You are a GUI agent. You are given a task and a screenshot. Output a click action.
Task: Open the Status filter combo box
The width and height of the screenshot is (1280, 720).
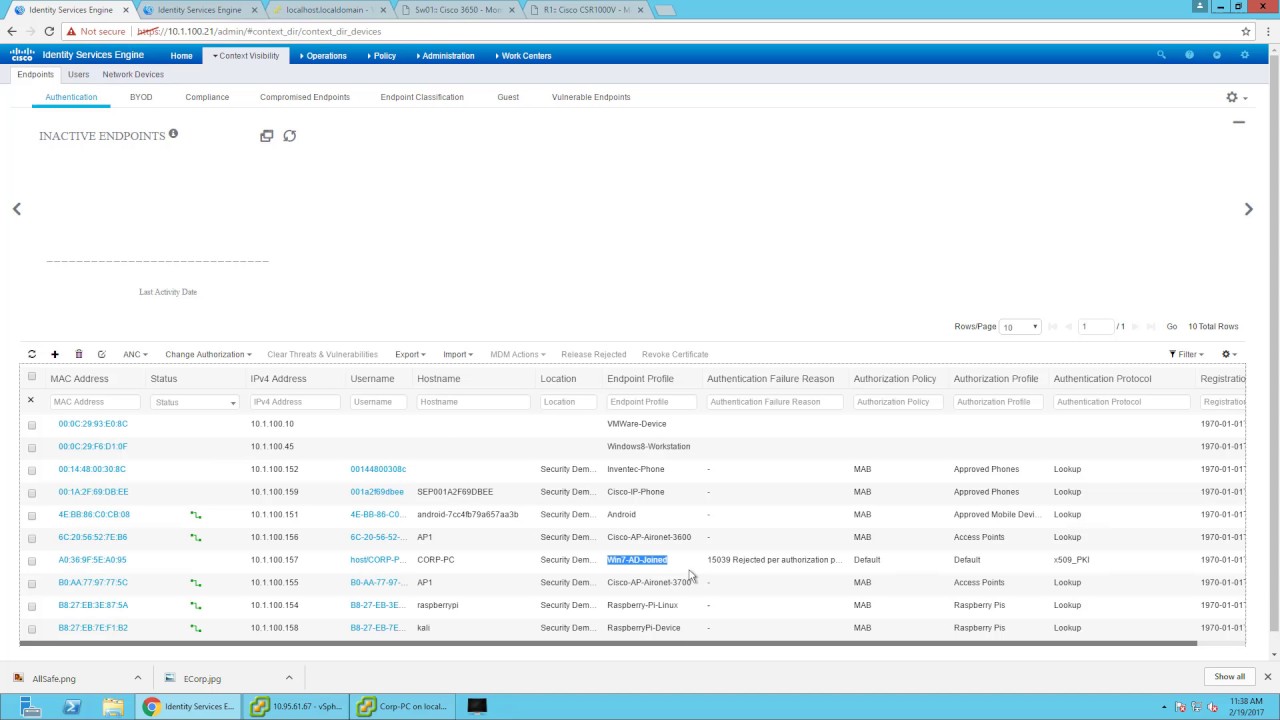195,402
